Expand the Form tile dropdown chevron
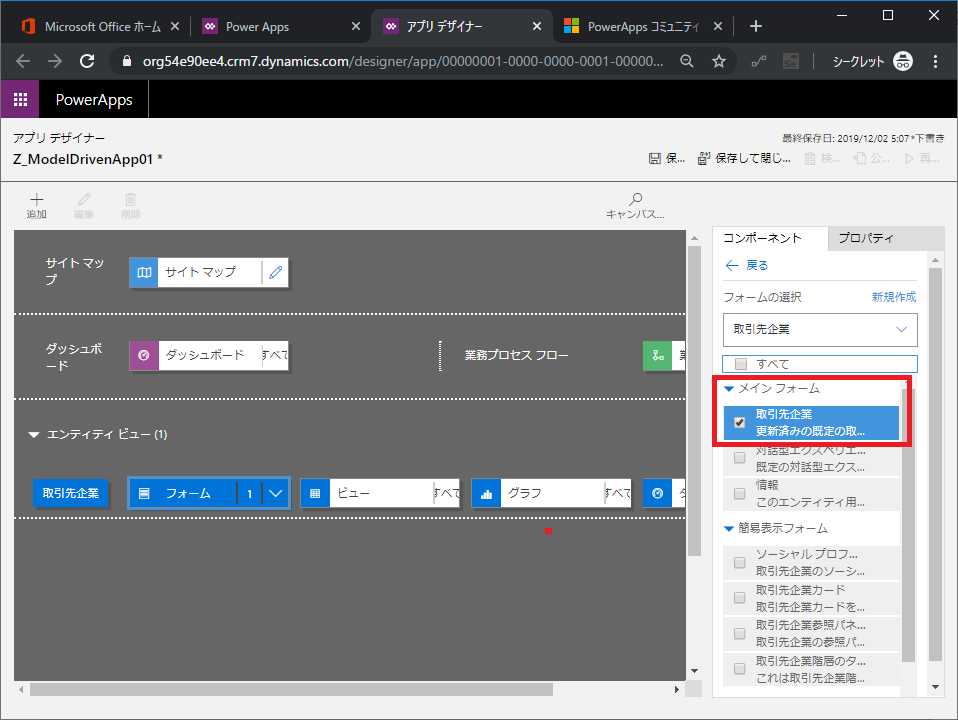This screenshot has height=720, width=958. pos(276,493)
